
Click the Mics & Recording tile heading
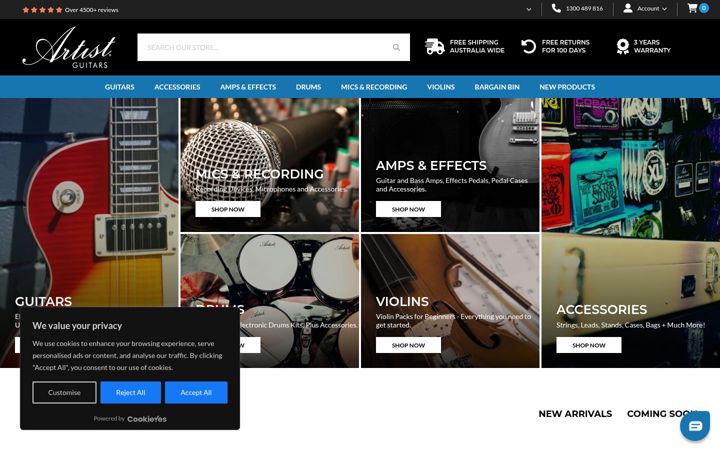[x=259, y=174]
